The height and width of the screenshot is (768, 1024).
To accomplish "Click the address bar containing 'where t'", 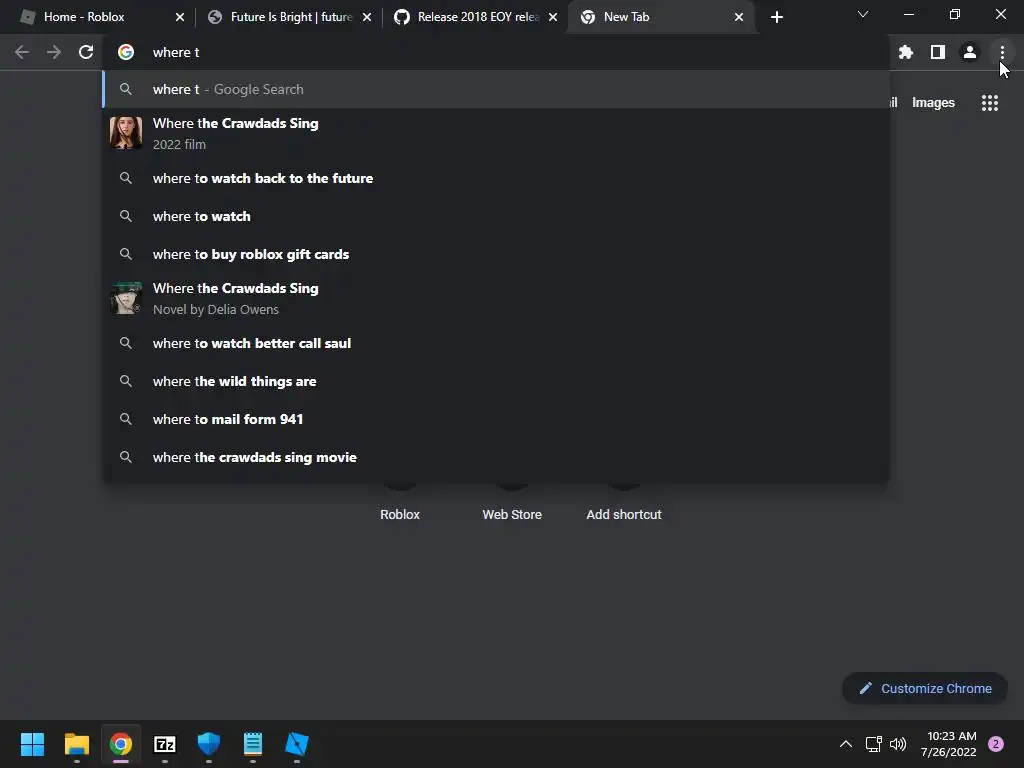I will [496, 52].
